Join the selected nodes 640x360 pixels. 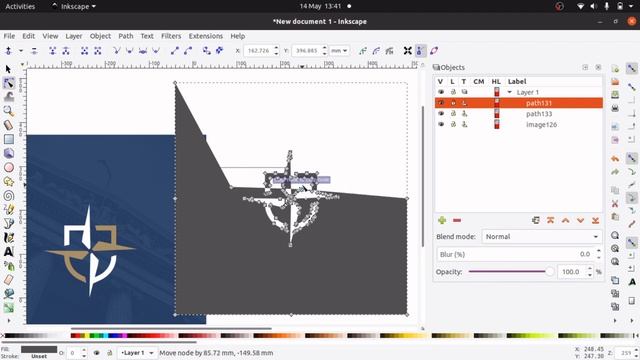click(x=52, y=51)
